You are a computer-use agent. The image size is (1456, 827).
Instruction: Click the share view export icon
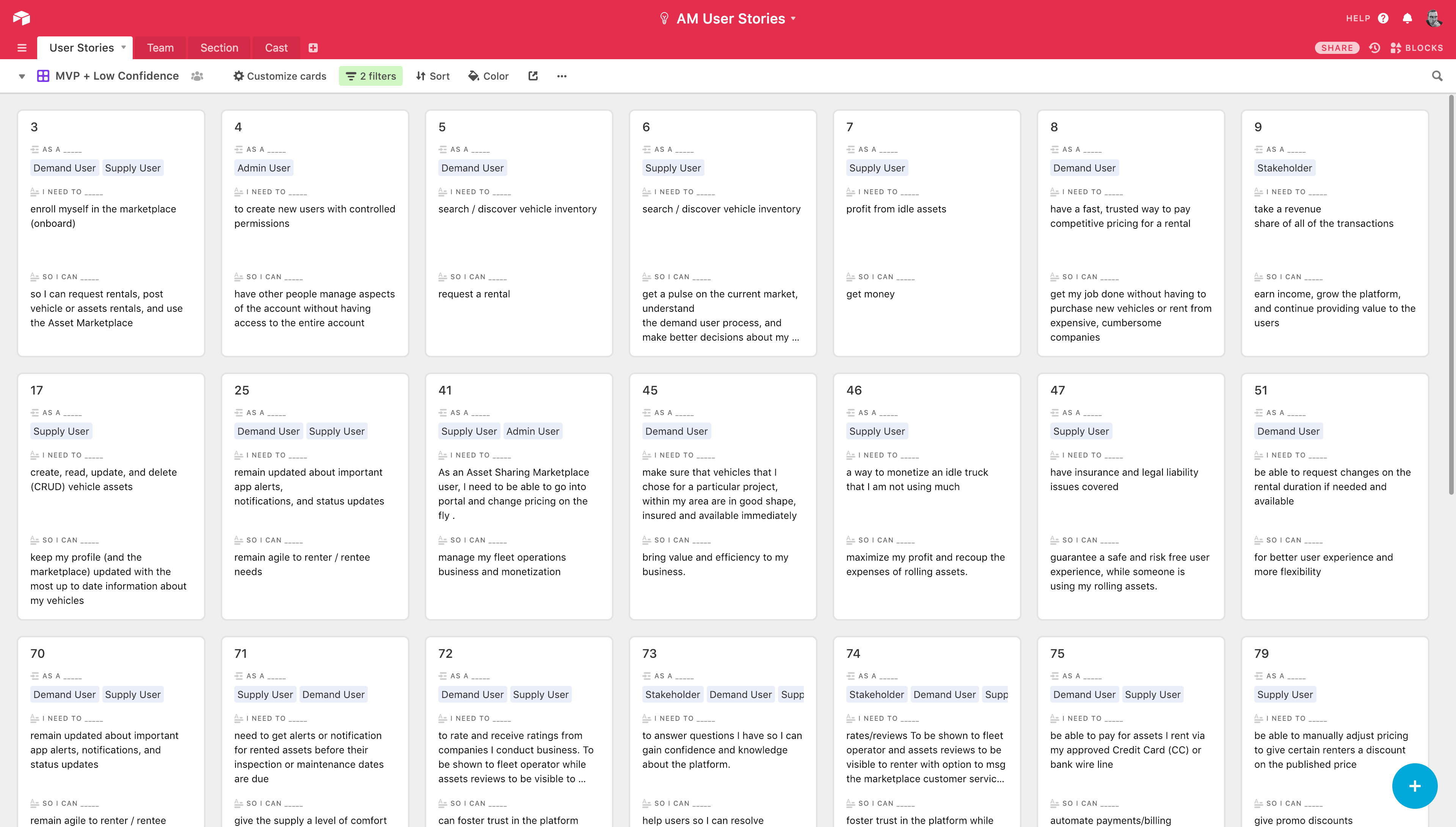(x=533, y=75)
